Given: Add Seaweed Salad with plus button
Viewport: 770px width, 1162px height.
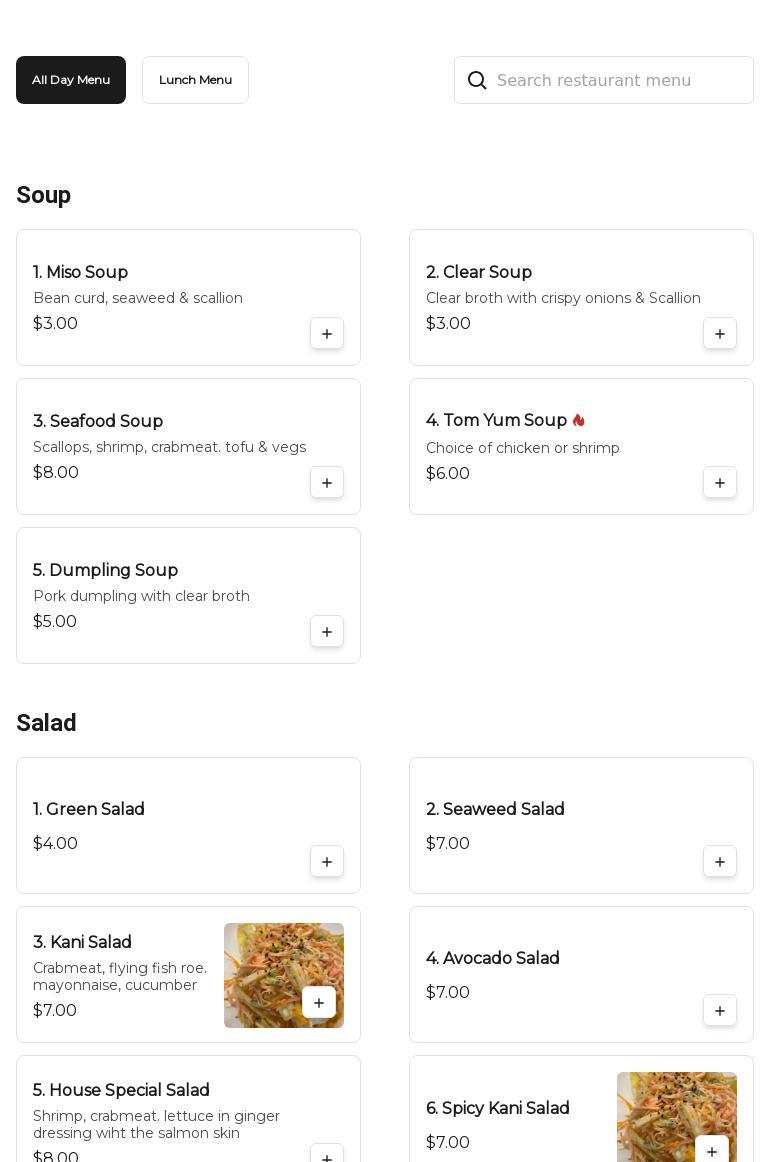Looking at the screenshot, I should click(x=720, y=862).
